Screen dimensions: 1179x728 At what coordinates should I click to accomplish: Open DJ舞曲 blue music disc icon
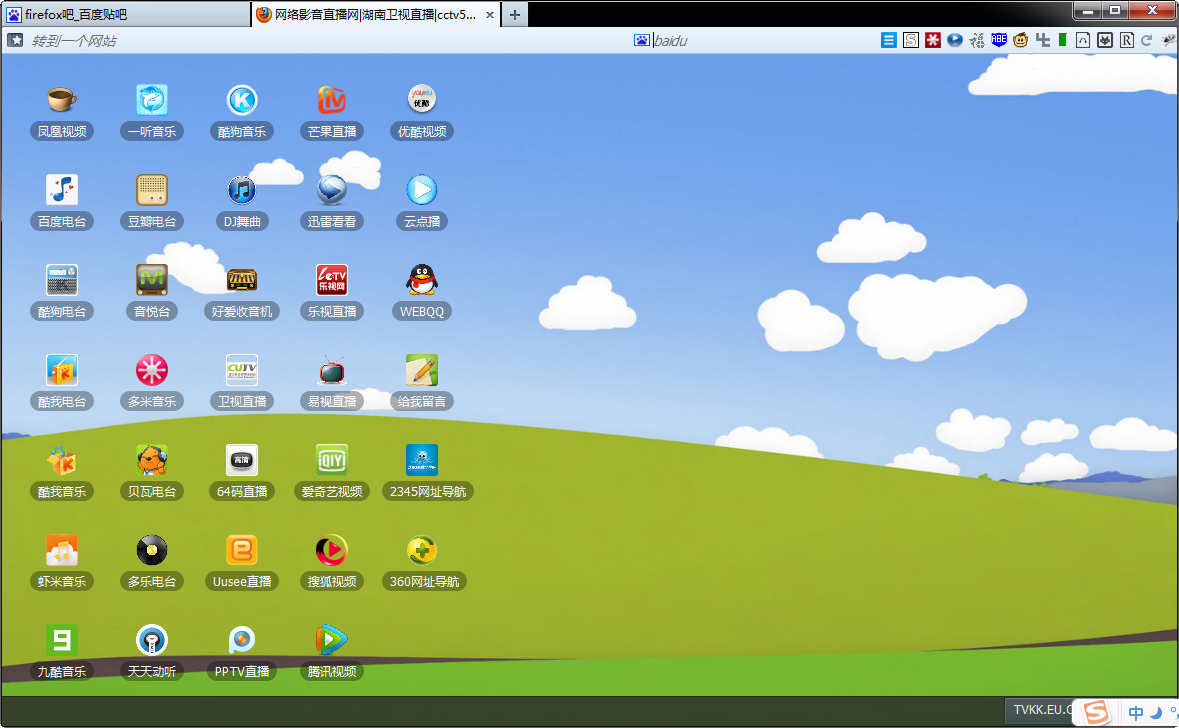click(x=242, y=190)
